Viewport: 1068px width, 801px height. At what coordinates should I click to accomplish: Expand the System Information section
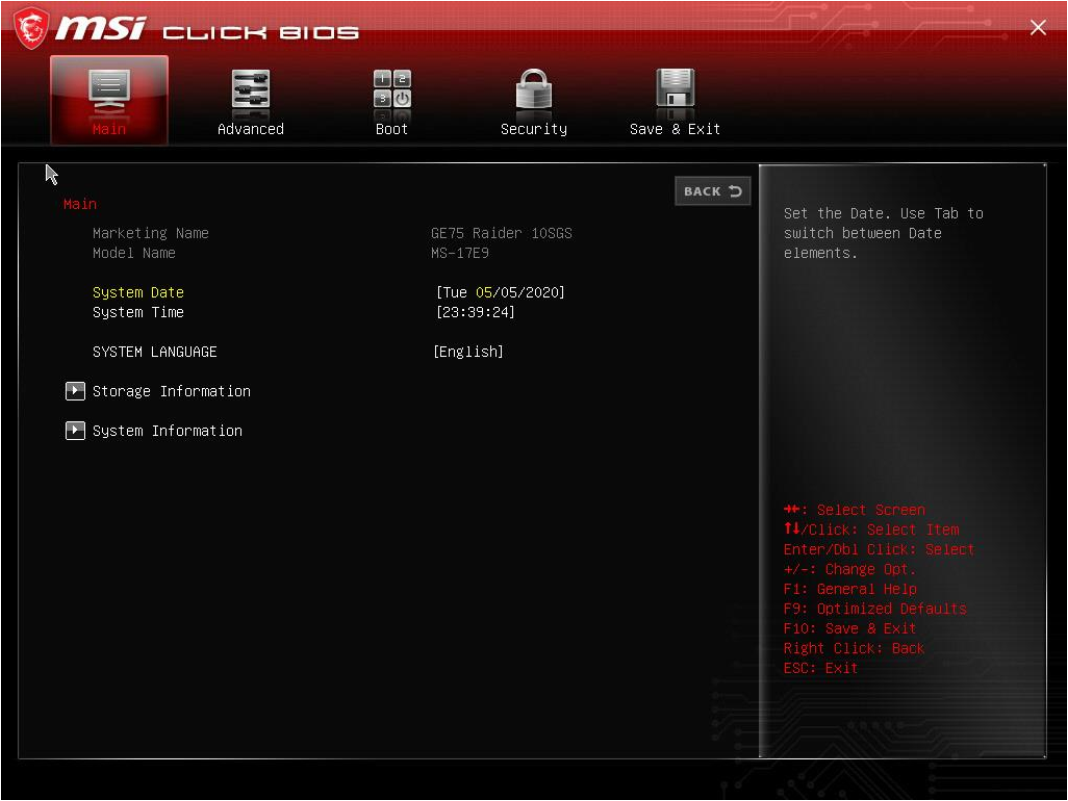point(165,430)
